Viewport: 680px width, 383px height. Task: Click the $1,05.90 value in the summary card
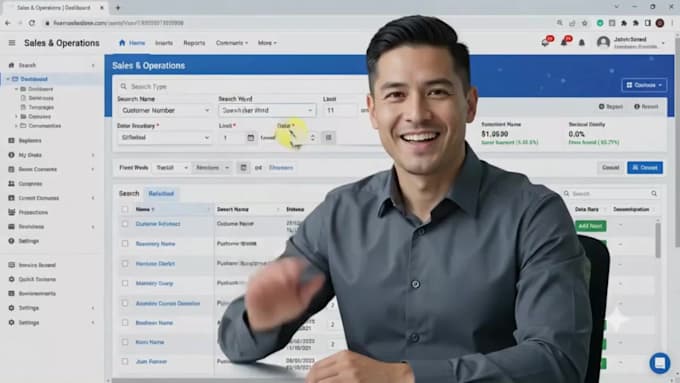(494, 134)
